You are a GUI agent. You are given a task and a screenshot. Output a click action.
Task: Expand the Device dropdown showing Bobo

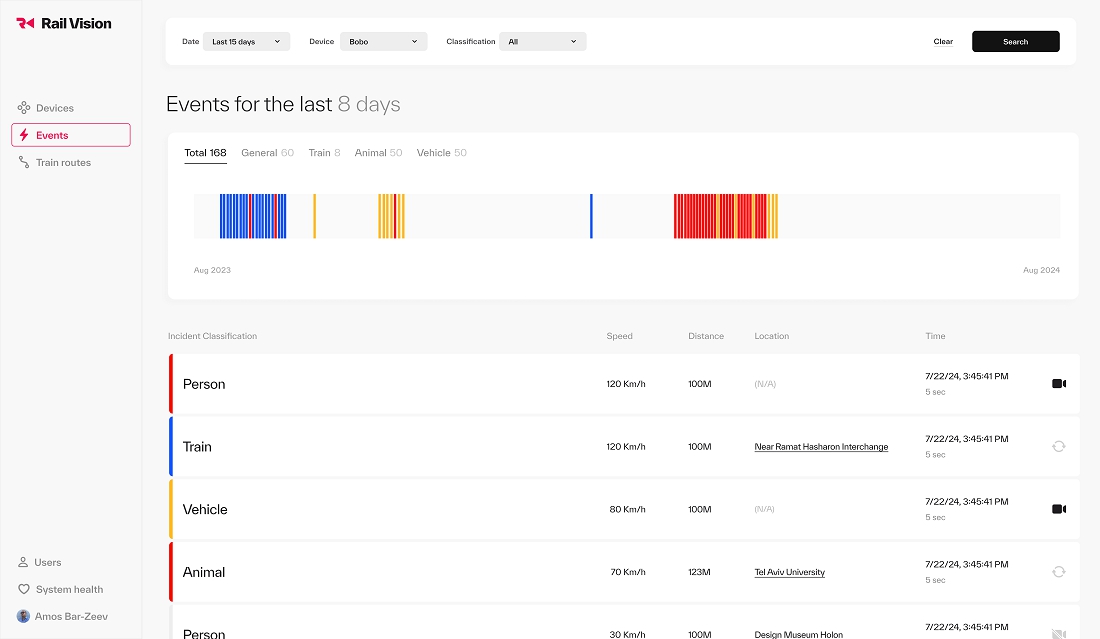[x=383, y=42]
